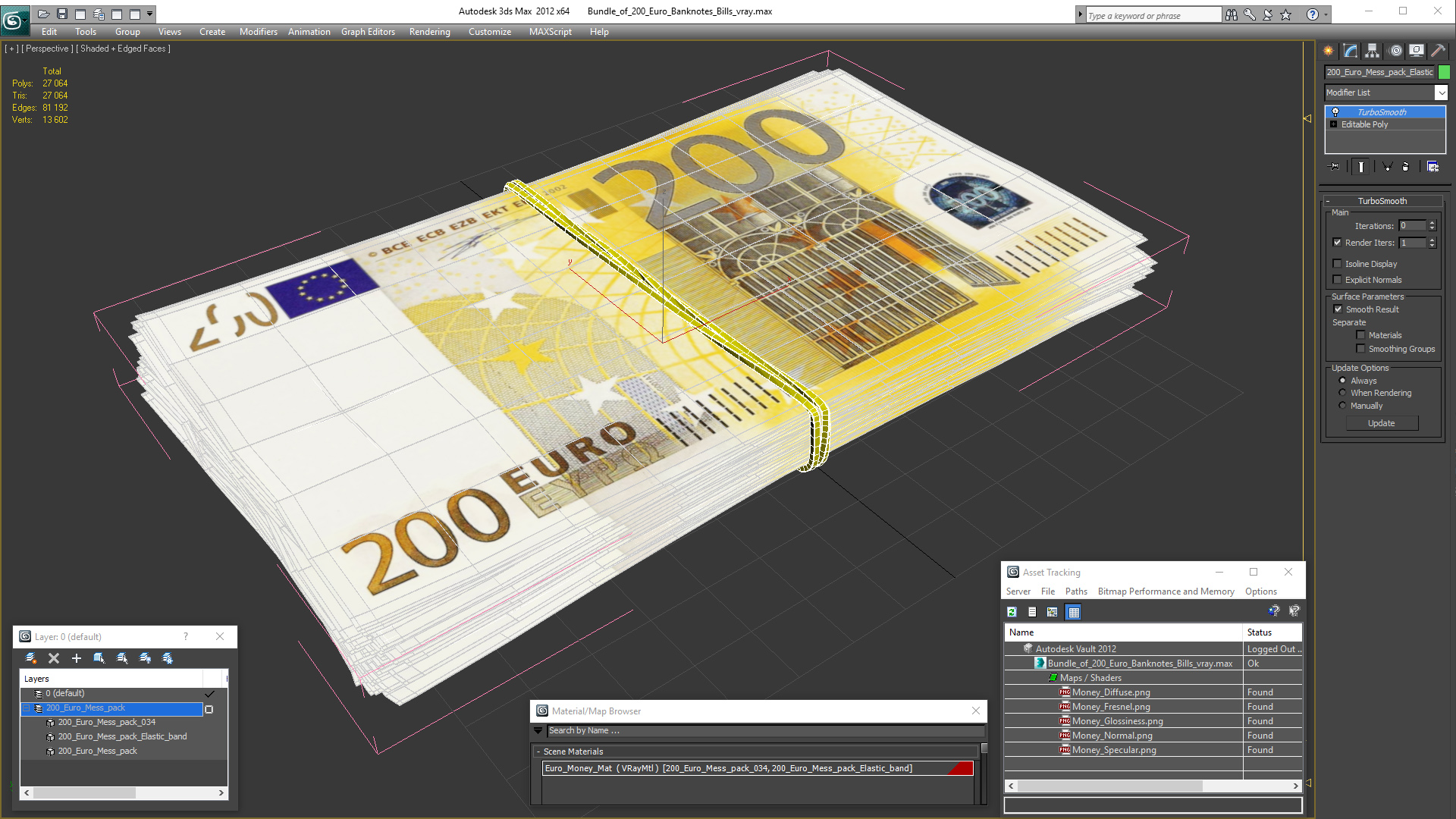Open the help question mark dropdown arrow in the title bar

[x=1326, y=14]
